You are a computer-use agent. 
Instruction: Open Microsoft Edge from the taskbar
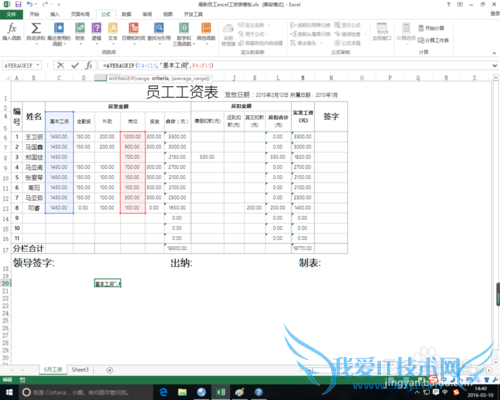163,392
